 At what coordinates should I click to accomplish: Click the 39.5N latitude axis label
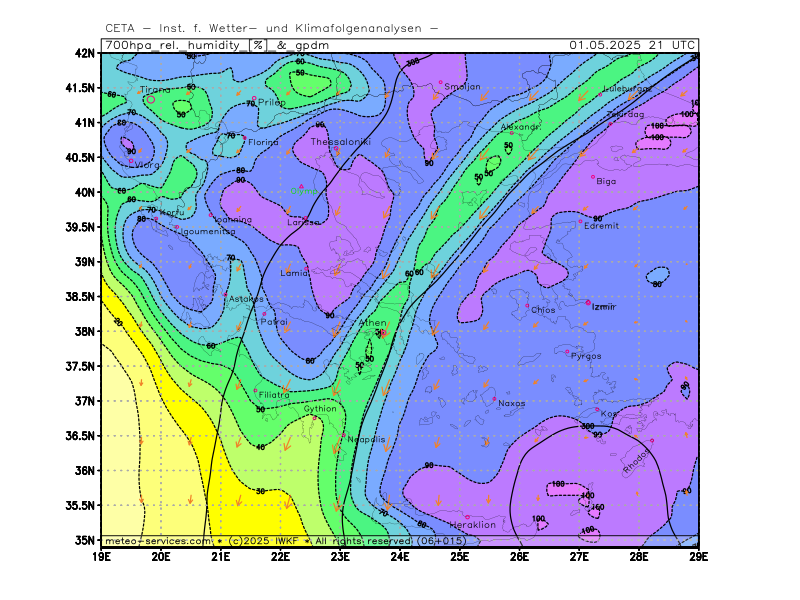coord(81,227)
